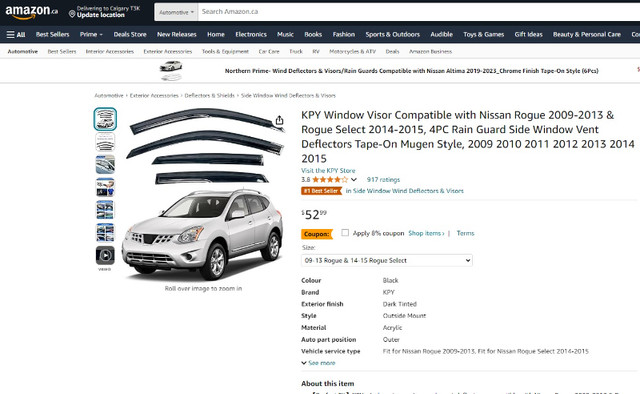Viewport: 640px width, 394px height.
Task: Play the product video thumbnail
Action: pyautogui.click(x=105, y=255)
